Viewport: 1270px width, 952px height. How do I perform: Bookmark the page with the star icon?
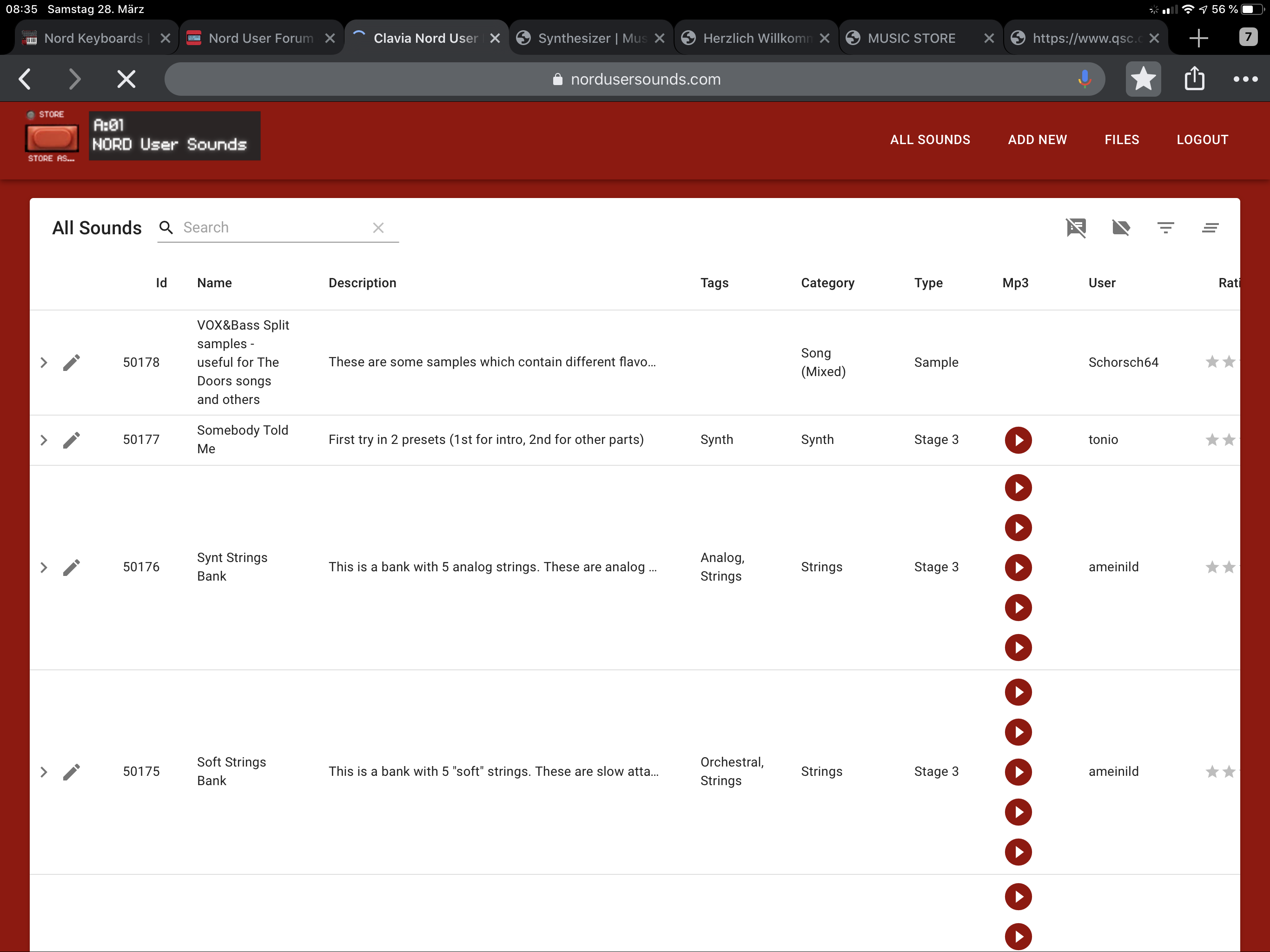[1143, 79]
